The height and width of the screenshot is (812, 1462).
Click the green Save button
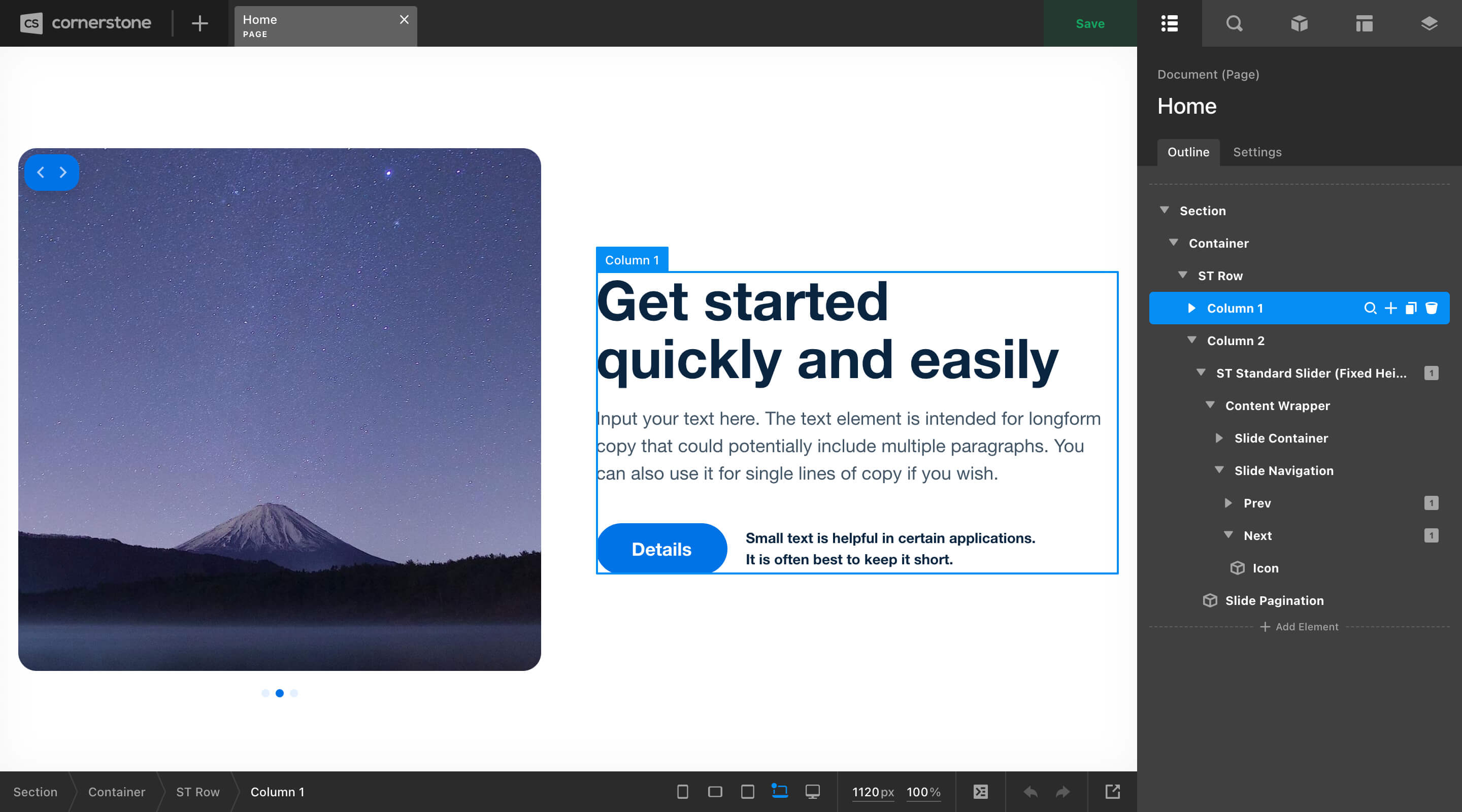point(1090,23)
